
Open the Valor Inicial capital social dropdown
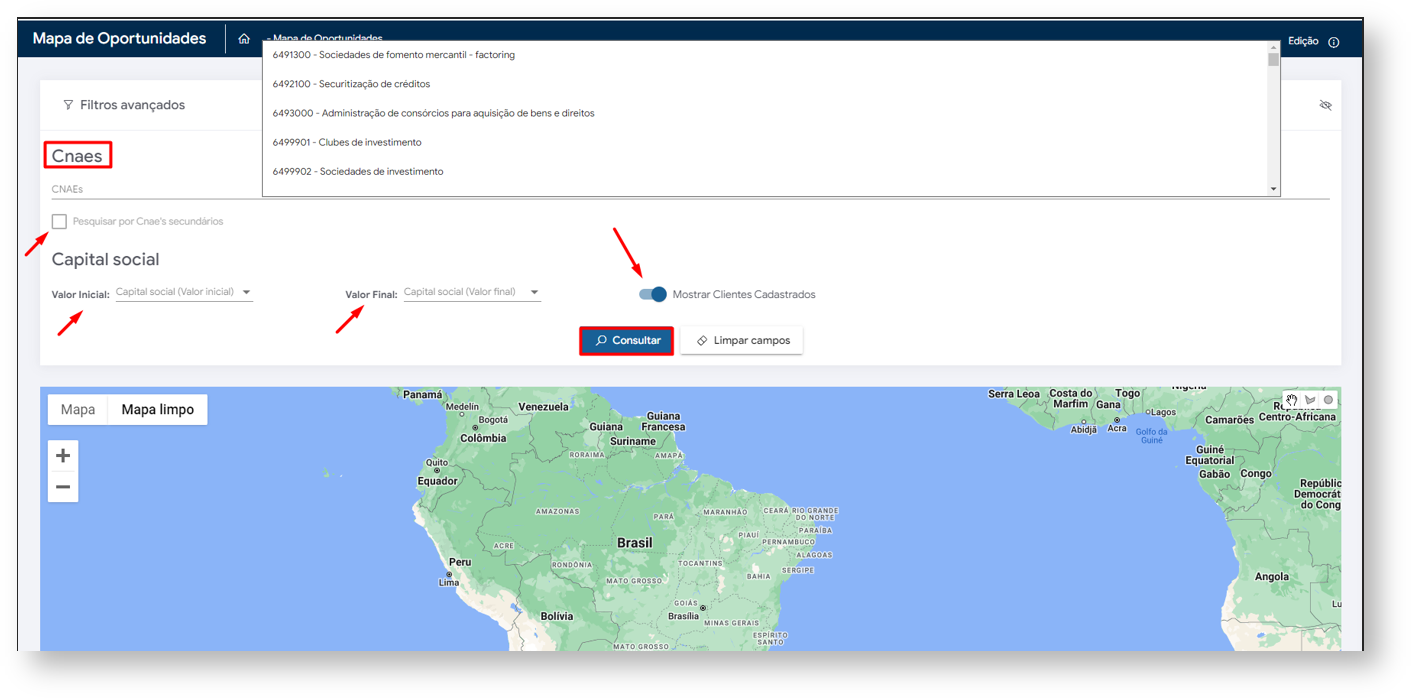(x=184, y=292)
